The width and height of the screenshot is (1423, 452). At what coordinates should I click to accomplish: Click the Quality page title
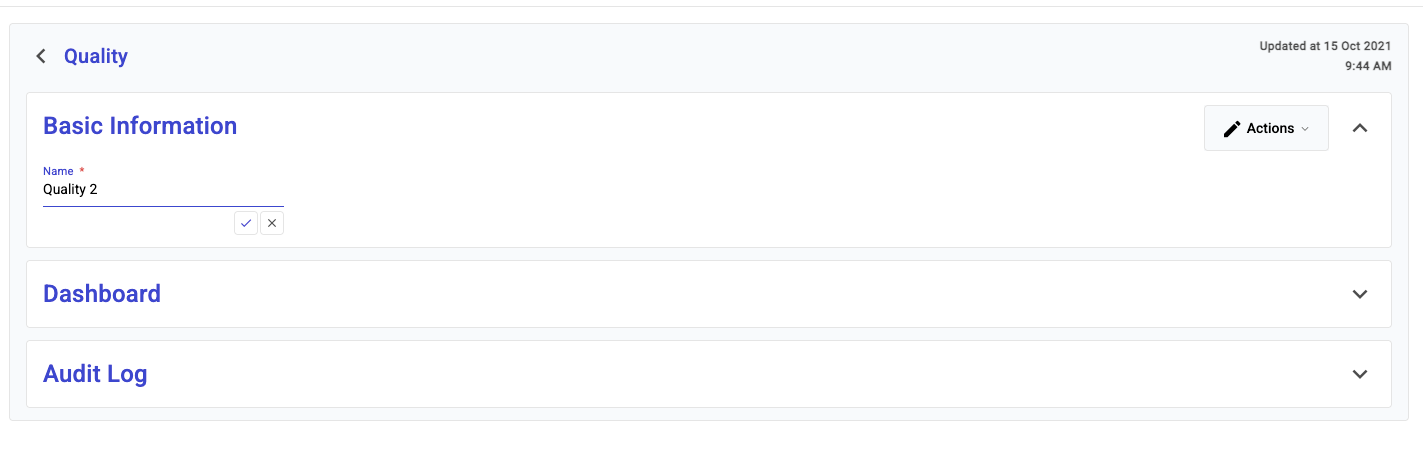coord(96,56)
